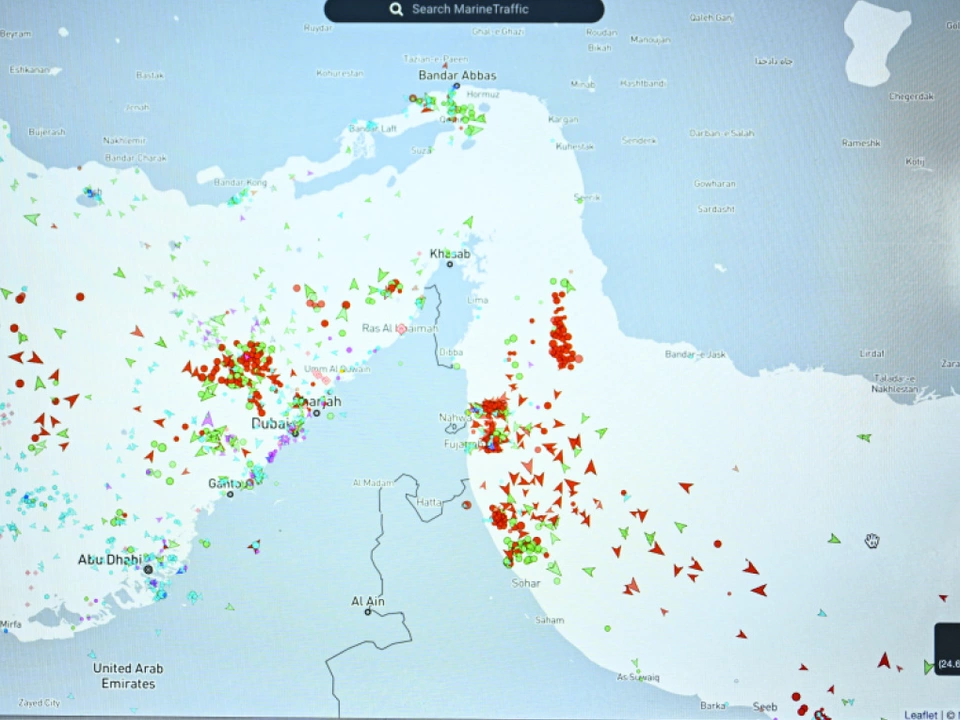Click the magnifying glass search icon

coord(396,10)
